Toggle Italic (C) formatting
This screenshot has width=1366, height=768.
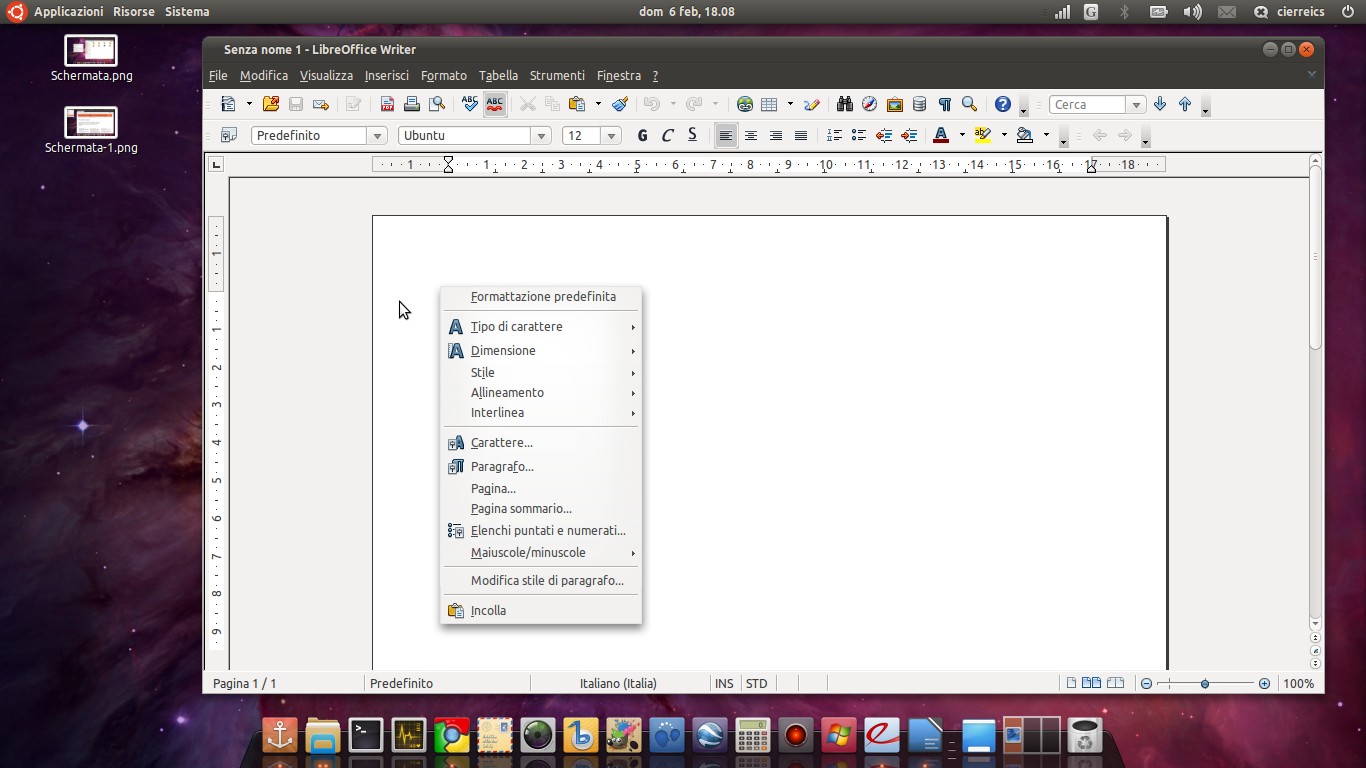click(x=667, y=135)
